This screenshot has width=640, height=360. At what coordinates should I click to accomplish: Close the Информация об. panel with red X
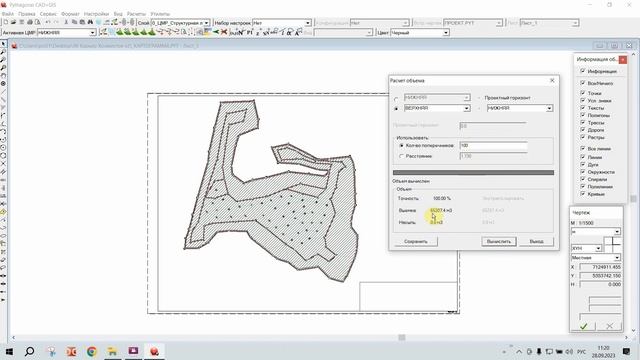tap(622, 60)
